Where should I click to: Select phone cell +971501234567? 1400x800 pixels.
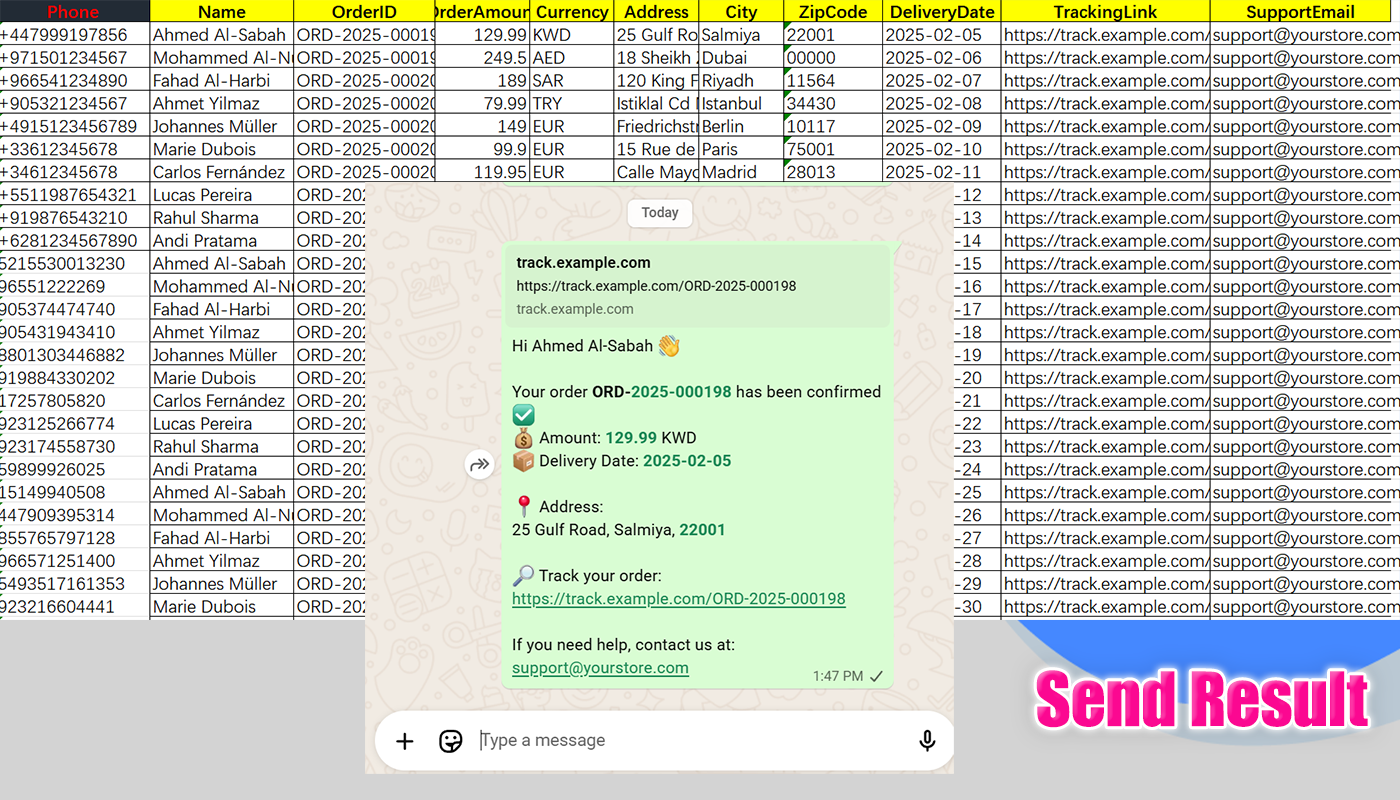click(74, 58)
